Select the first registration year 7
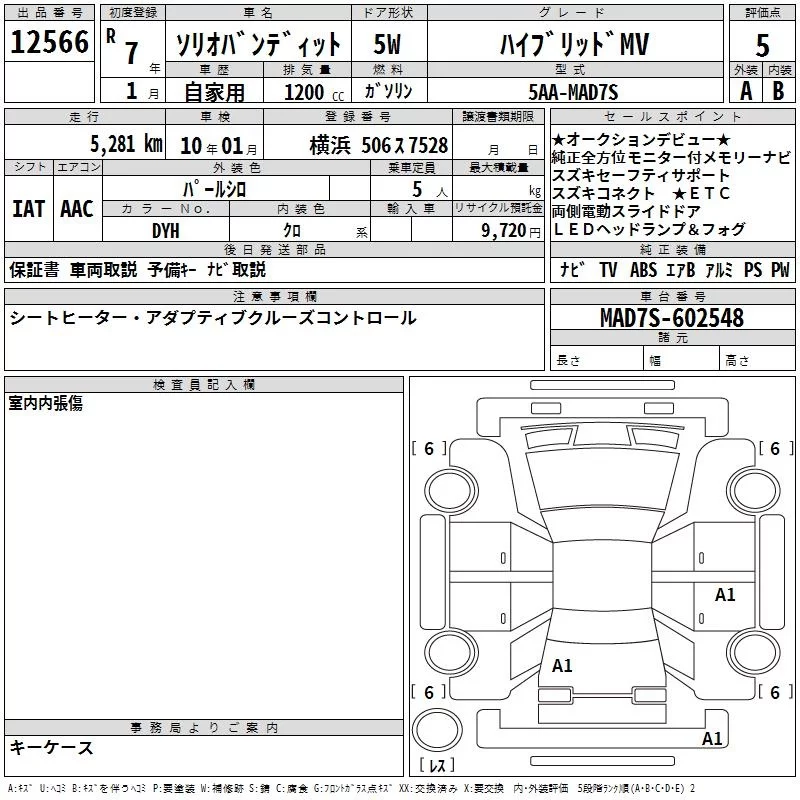 pos(132,53)
